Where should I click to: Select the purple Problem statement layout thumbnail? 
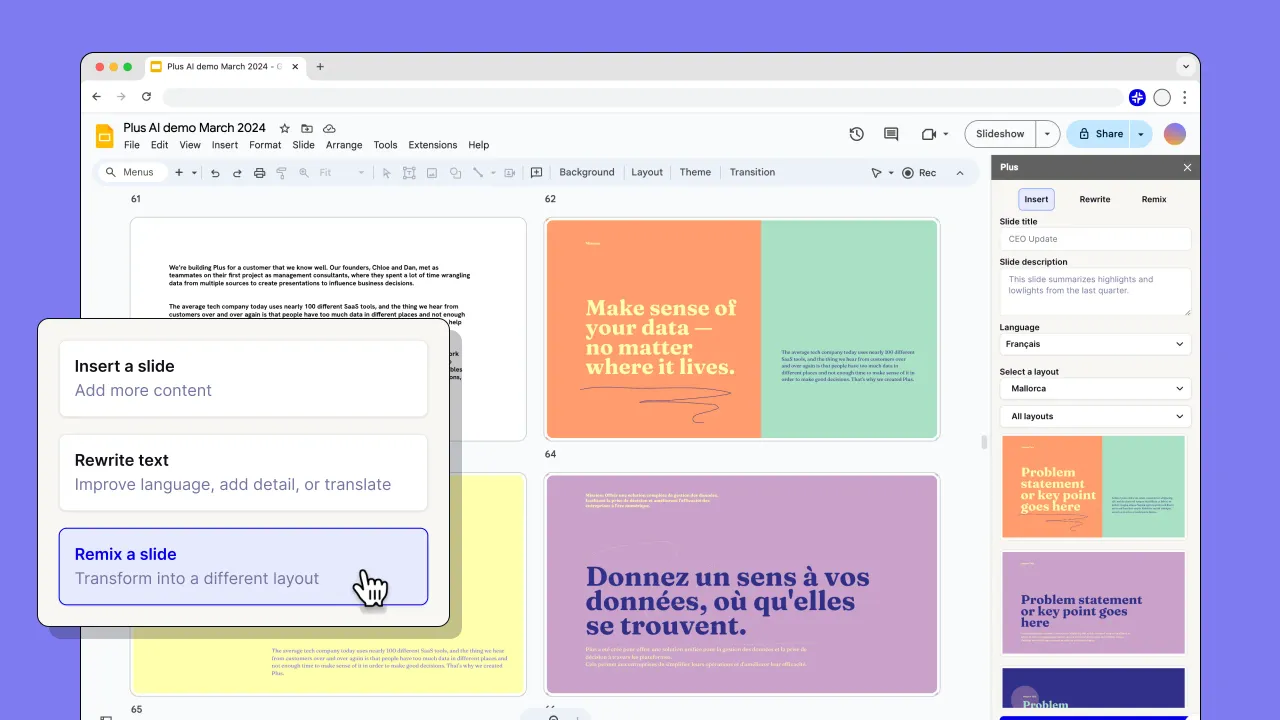[1093, 604]
